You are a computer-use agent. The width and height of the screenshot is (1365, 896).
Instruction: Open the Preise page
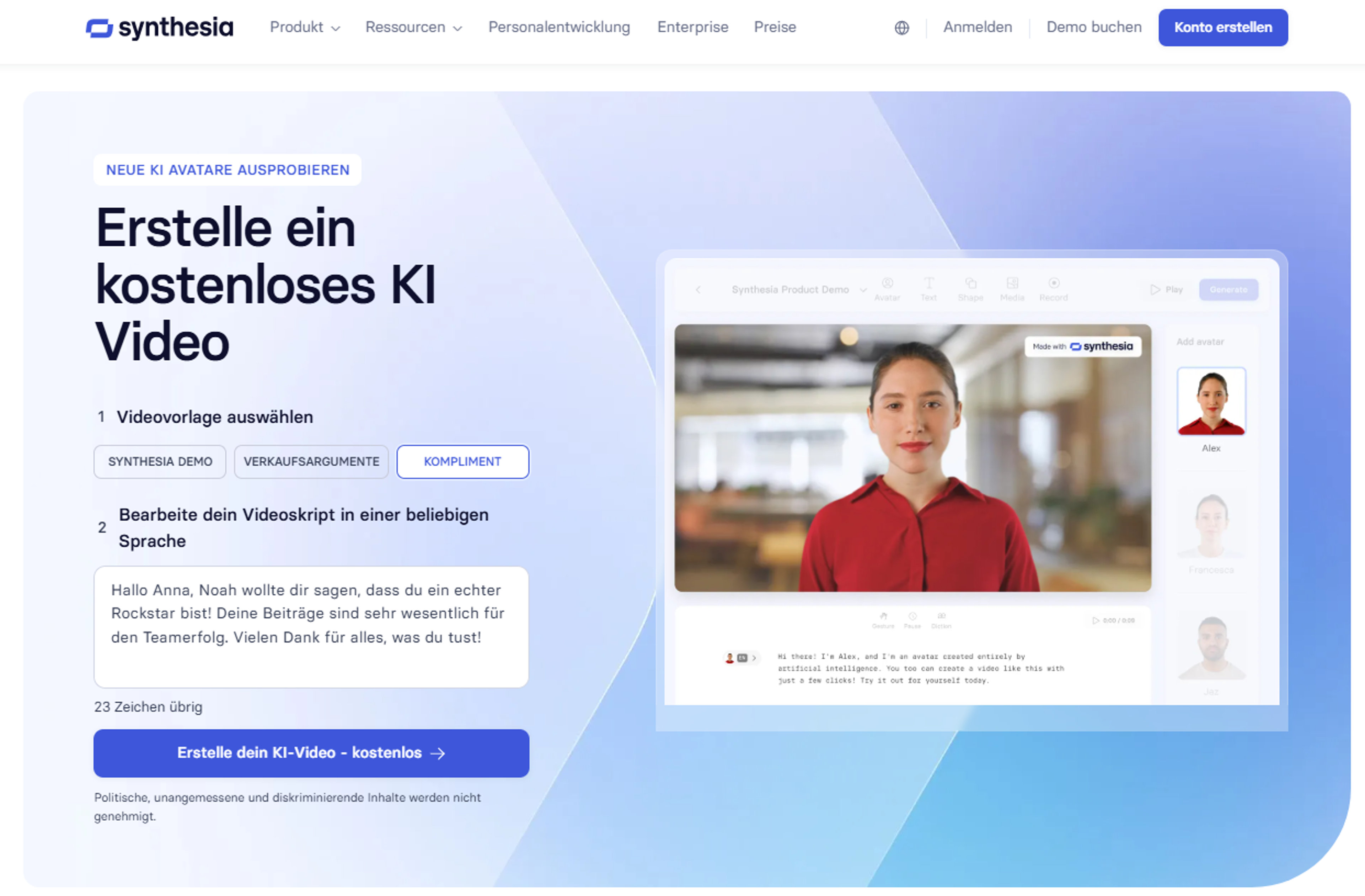[x=775, y=27]
